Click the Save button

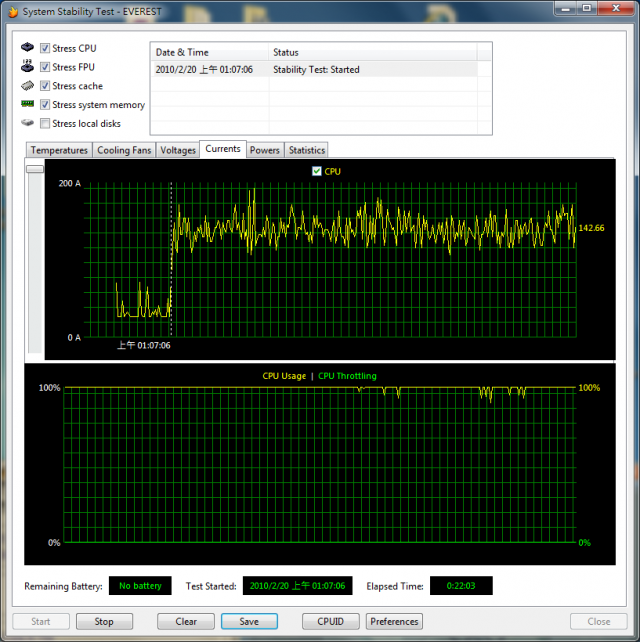(x=249, y=622)
